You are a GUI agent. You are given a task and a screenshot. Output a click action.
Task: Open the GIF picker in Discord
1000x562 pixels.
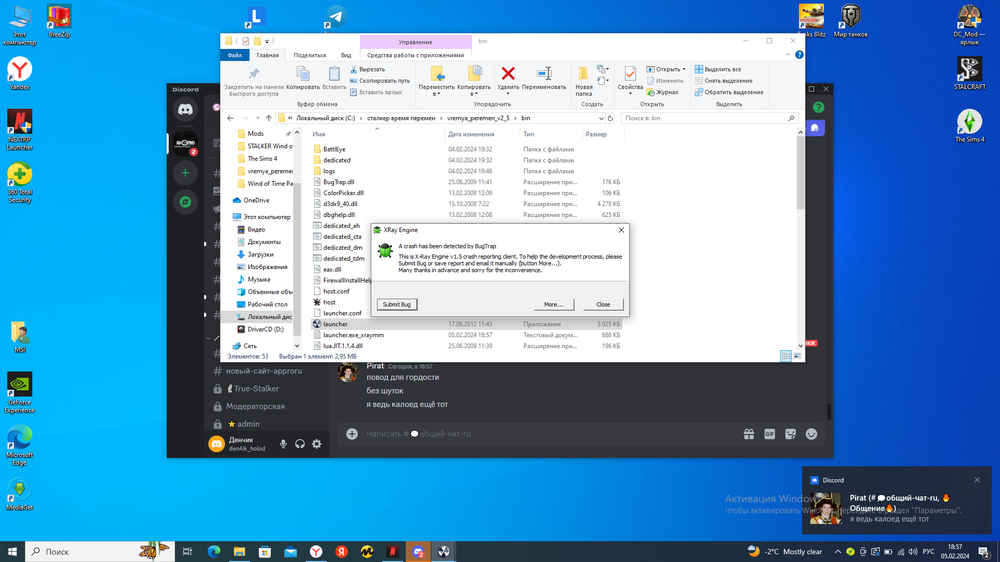pyautogui.click(x=770, y=434)
